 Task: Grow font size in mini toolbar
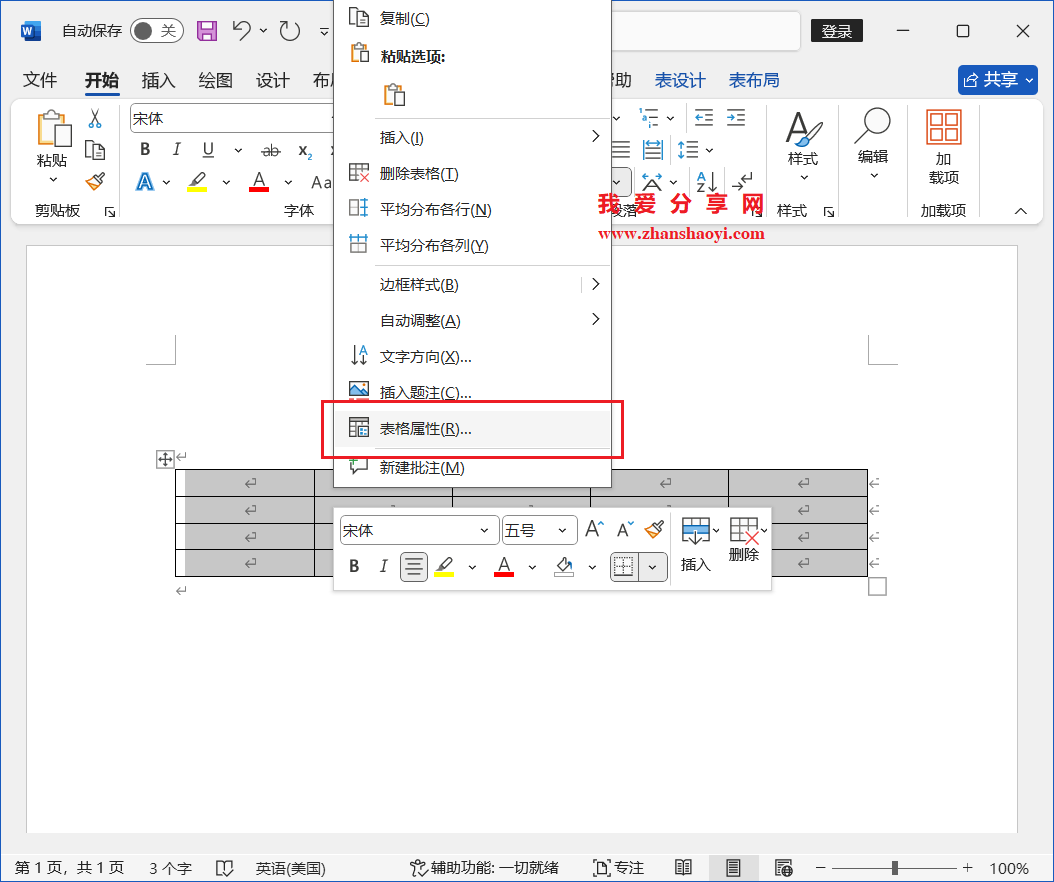pyautogui.click(x=594, y=529)
